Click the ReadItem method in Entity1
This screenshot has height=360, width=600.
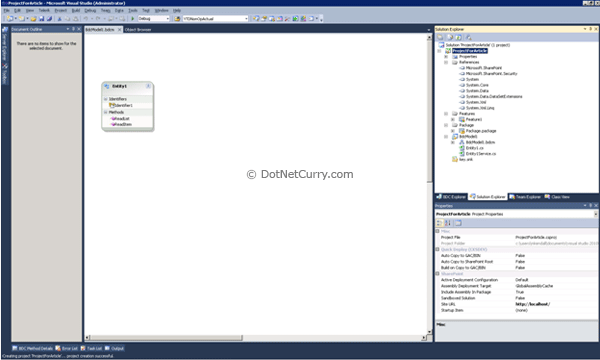click(x=122, y=124)
